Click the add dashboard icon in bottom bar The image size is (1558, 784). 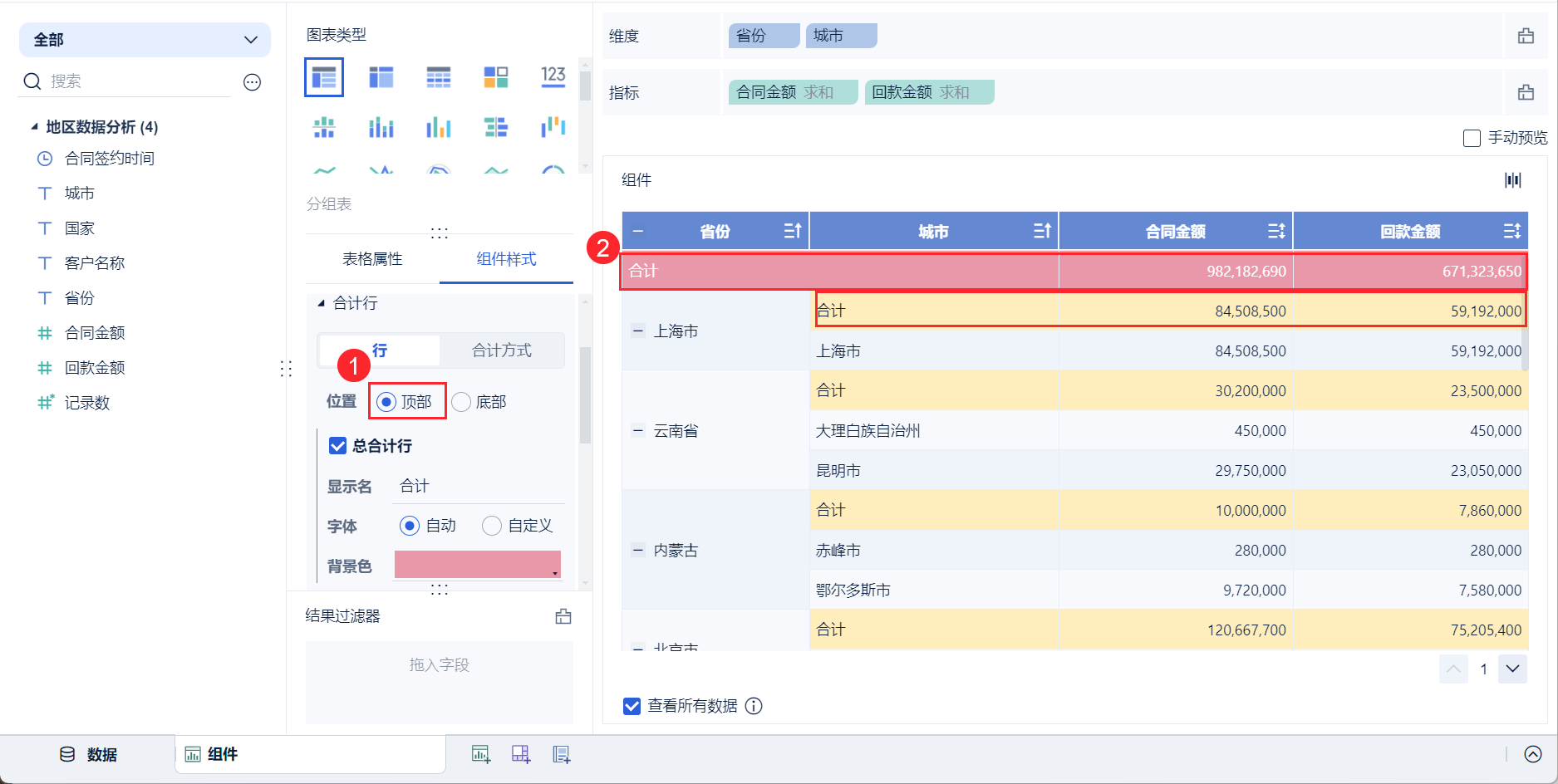pyautogui.click(x=521, y=754)
